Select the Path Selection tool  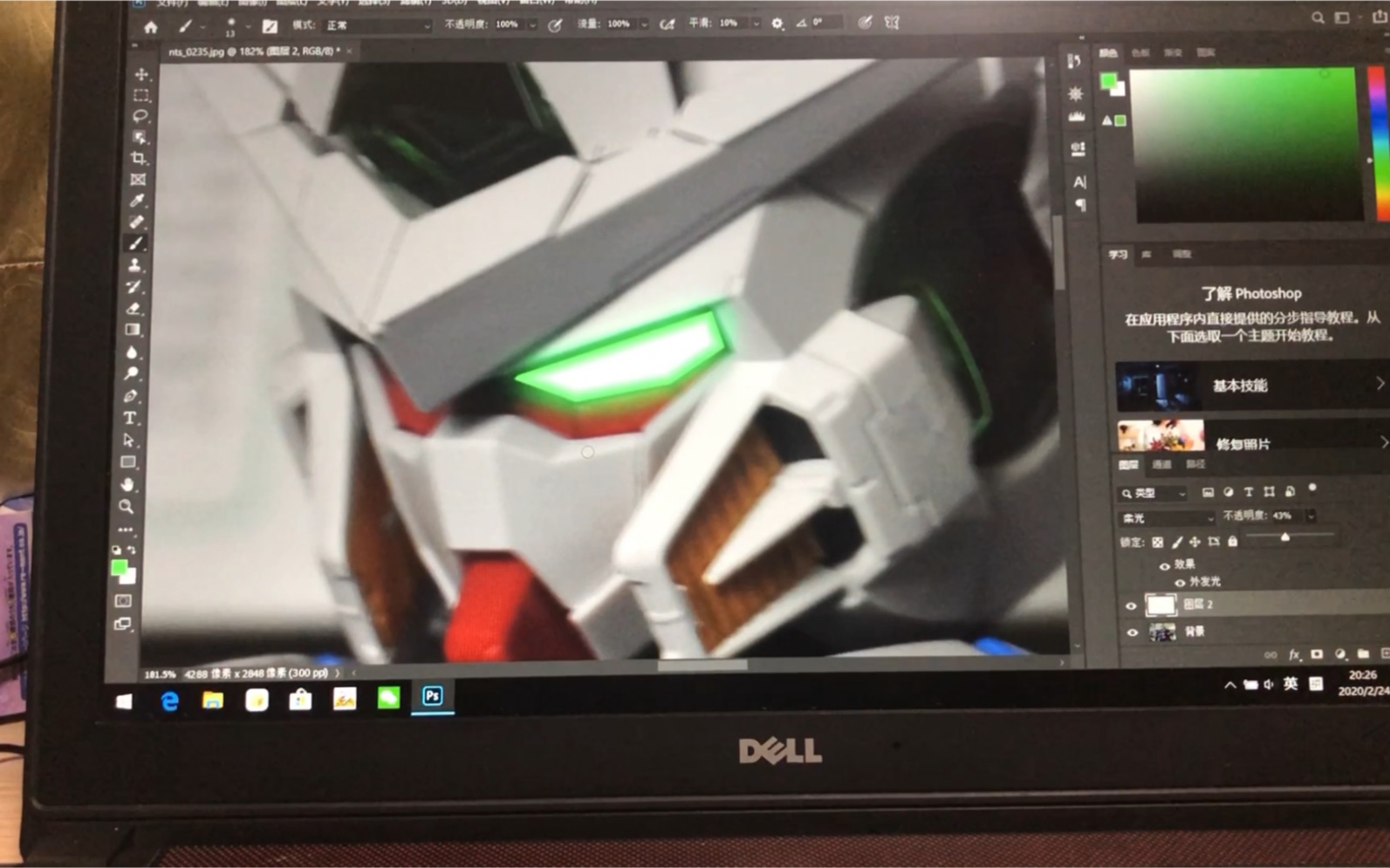coord(129,440)
